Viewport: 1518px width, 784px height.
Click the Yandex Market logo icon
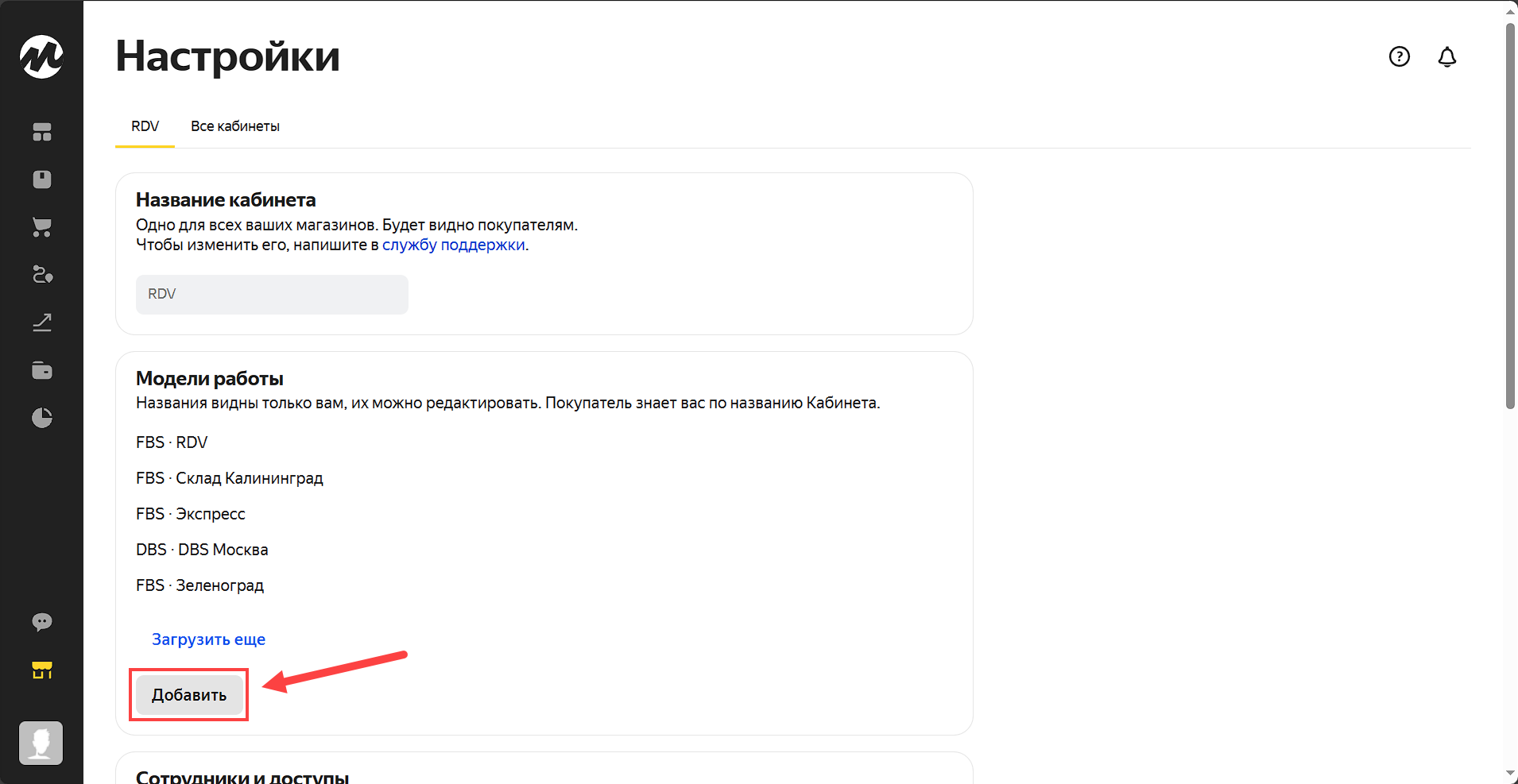(41, 56)
